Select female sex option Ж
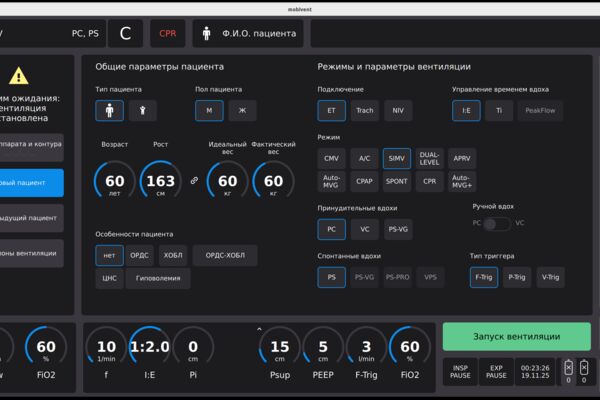 coord(243,111)
